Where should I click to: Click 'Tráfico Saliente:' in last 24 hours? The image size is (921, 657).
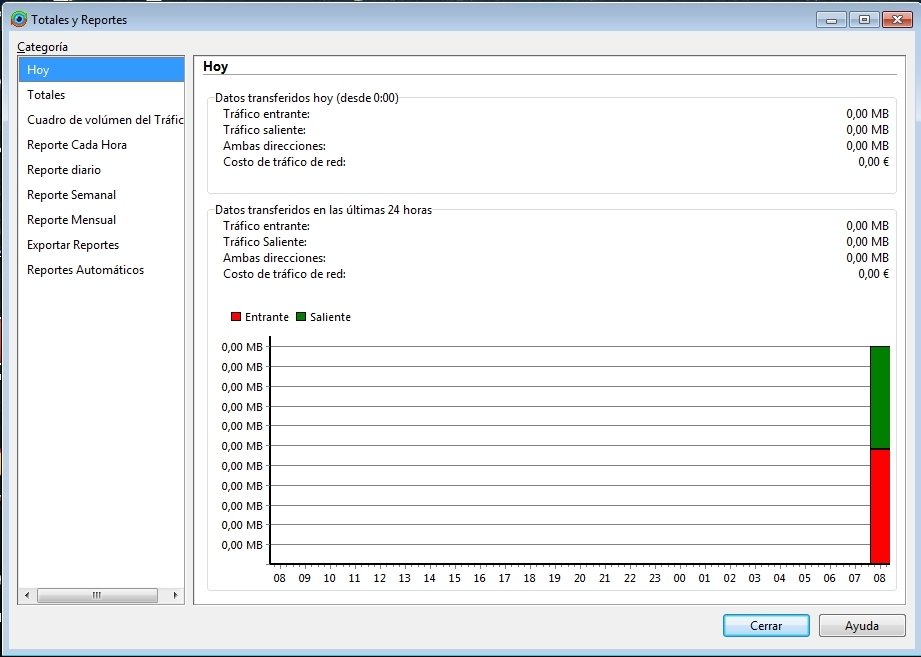(x=265, y=242)
